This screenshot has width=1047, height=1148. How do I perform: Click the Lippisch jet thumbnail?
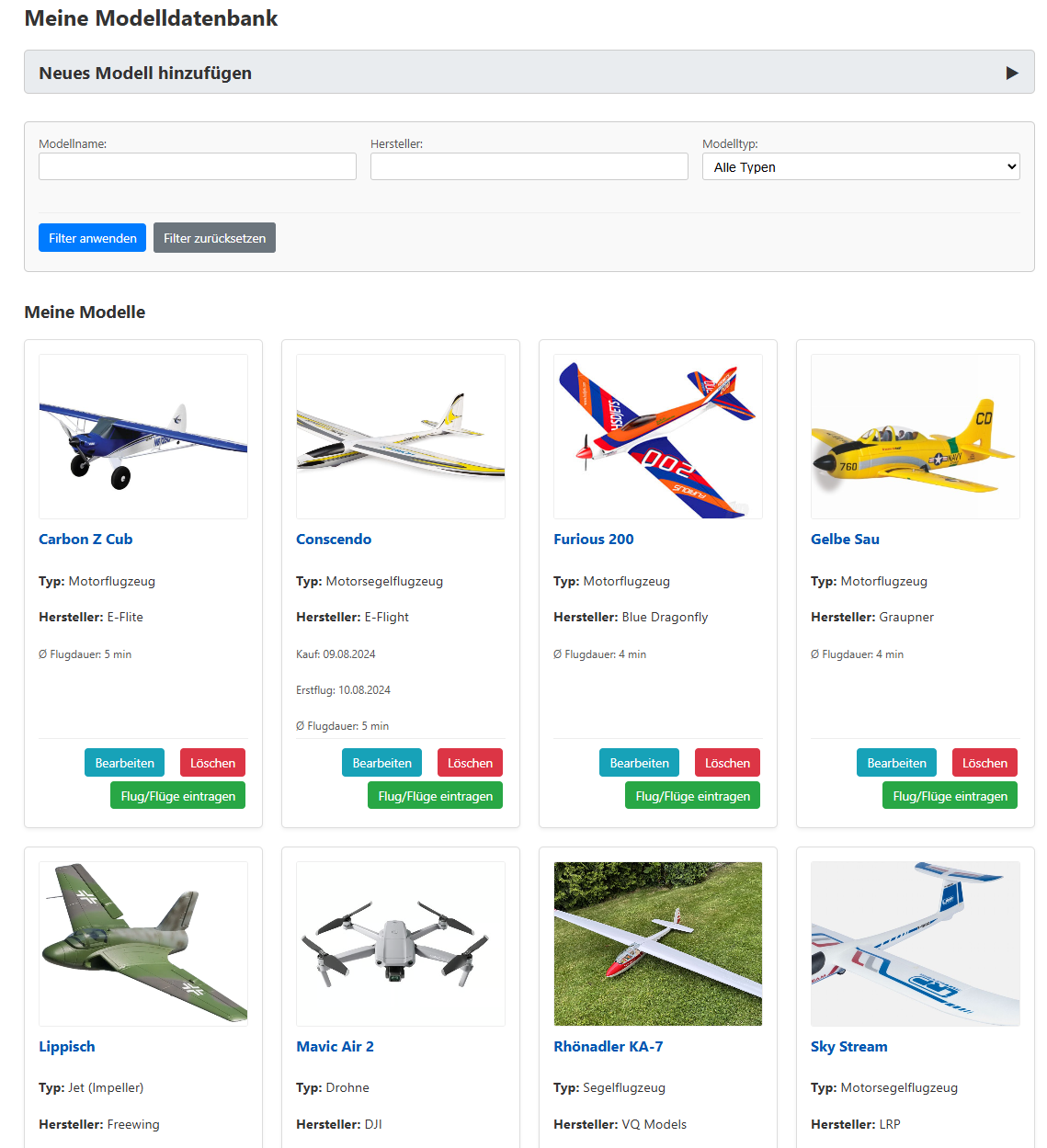click(x=143, y=944)
